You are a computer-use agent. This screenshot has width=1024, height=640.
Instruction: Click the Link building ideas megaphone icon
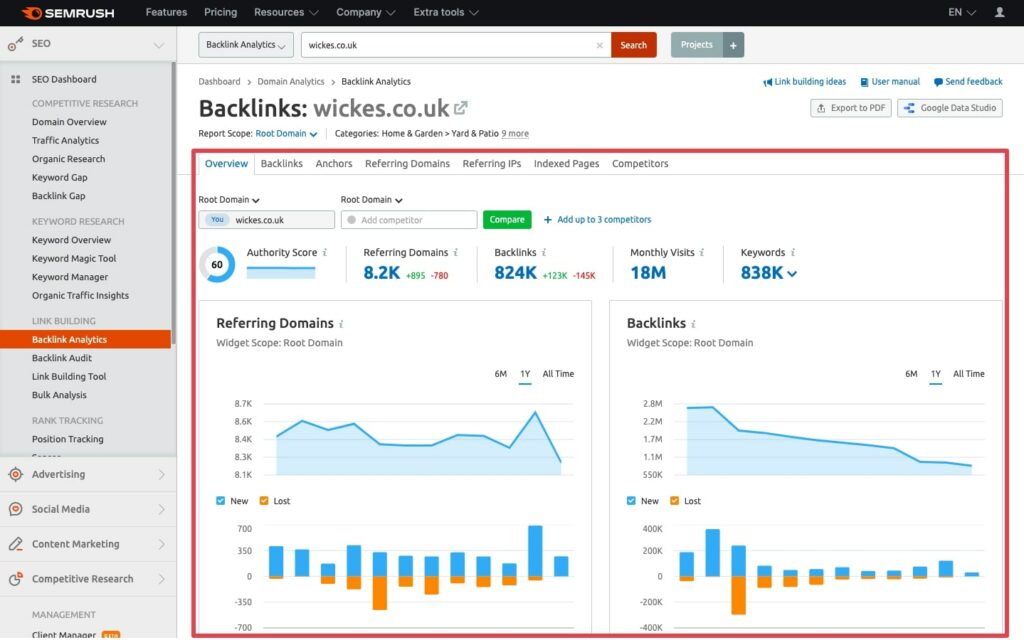click(x=767, y=82)
